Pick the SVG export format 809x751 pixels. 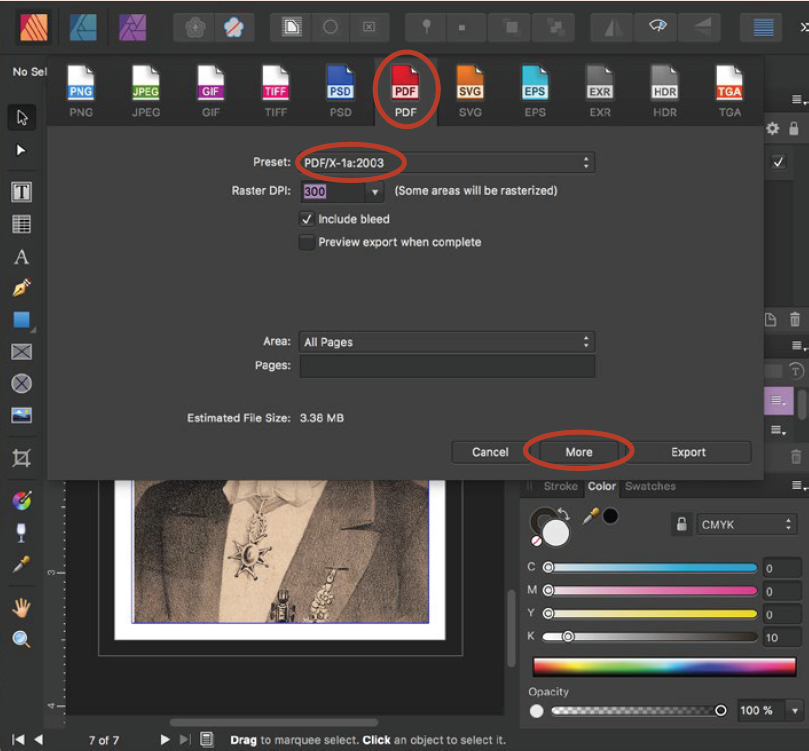(x=470, y=84)
